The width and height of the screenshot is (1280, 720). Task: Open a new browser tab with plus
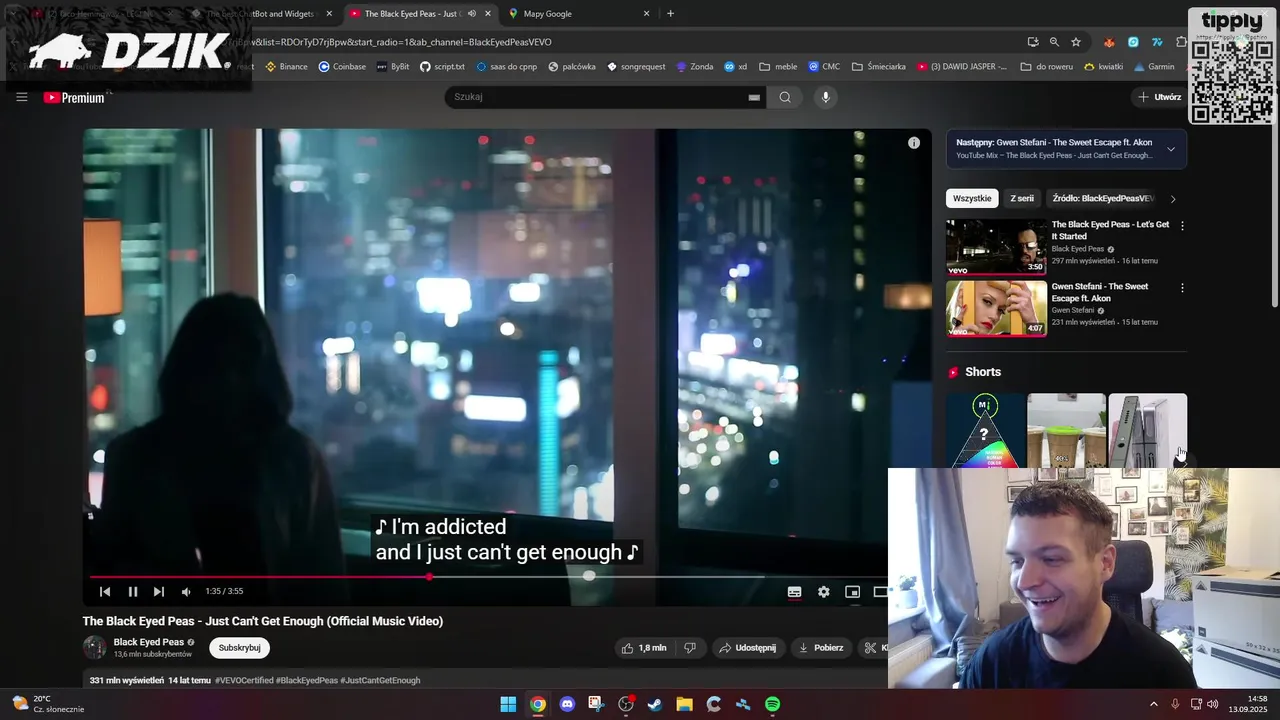670,14
